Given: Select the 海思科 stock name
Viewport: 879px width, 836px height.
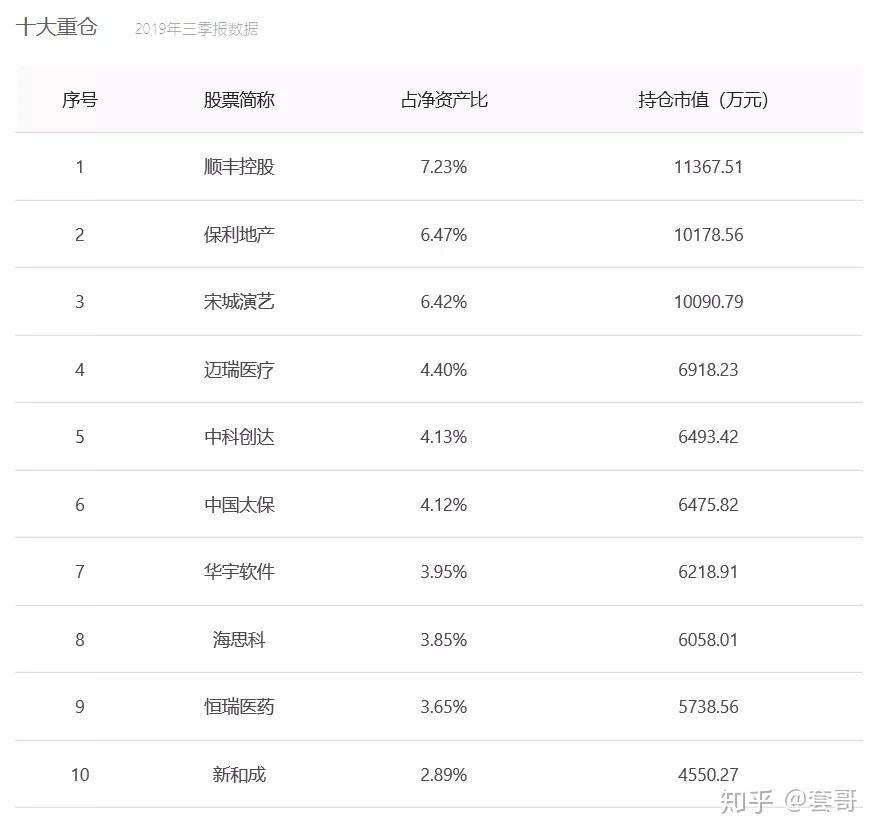Looking at the screenshot, I should tap(239, 640).
